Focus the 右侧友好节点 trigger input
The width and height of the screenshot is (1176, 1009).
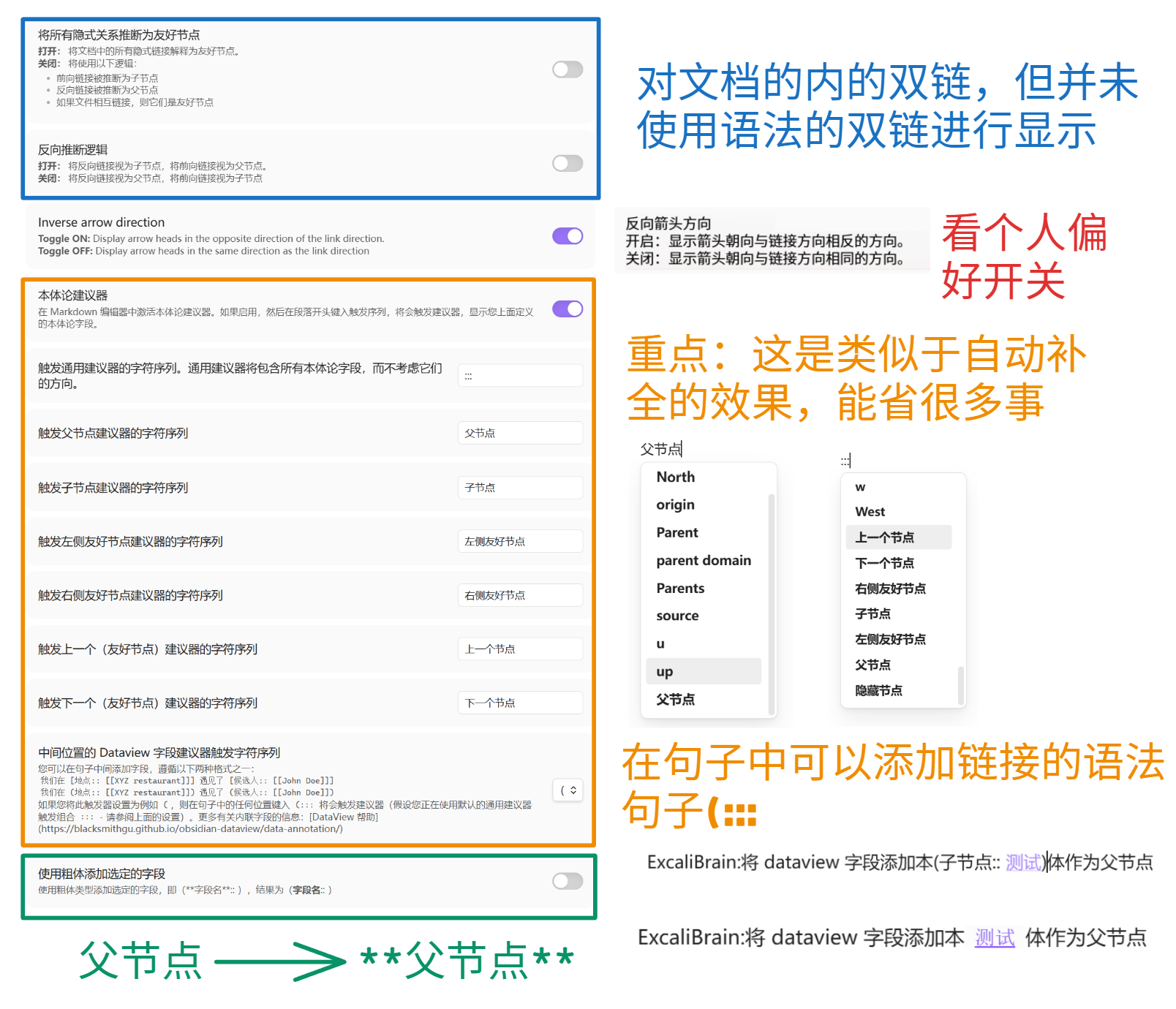520,595
